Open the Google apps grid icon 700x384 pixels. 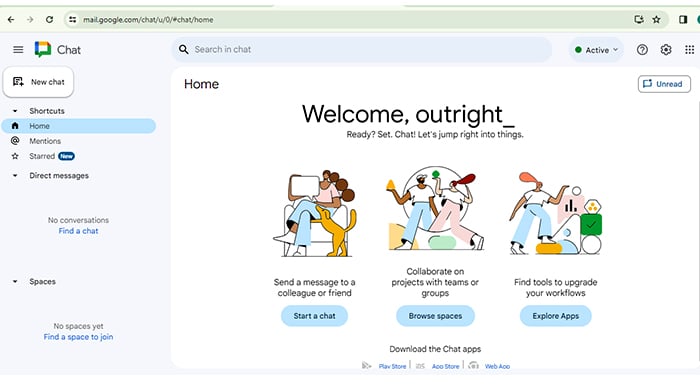coord(689,50)
